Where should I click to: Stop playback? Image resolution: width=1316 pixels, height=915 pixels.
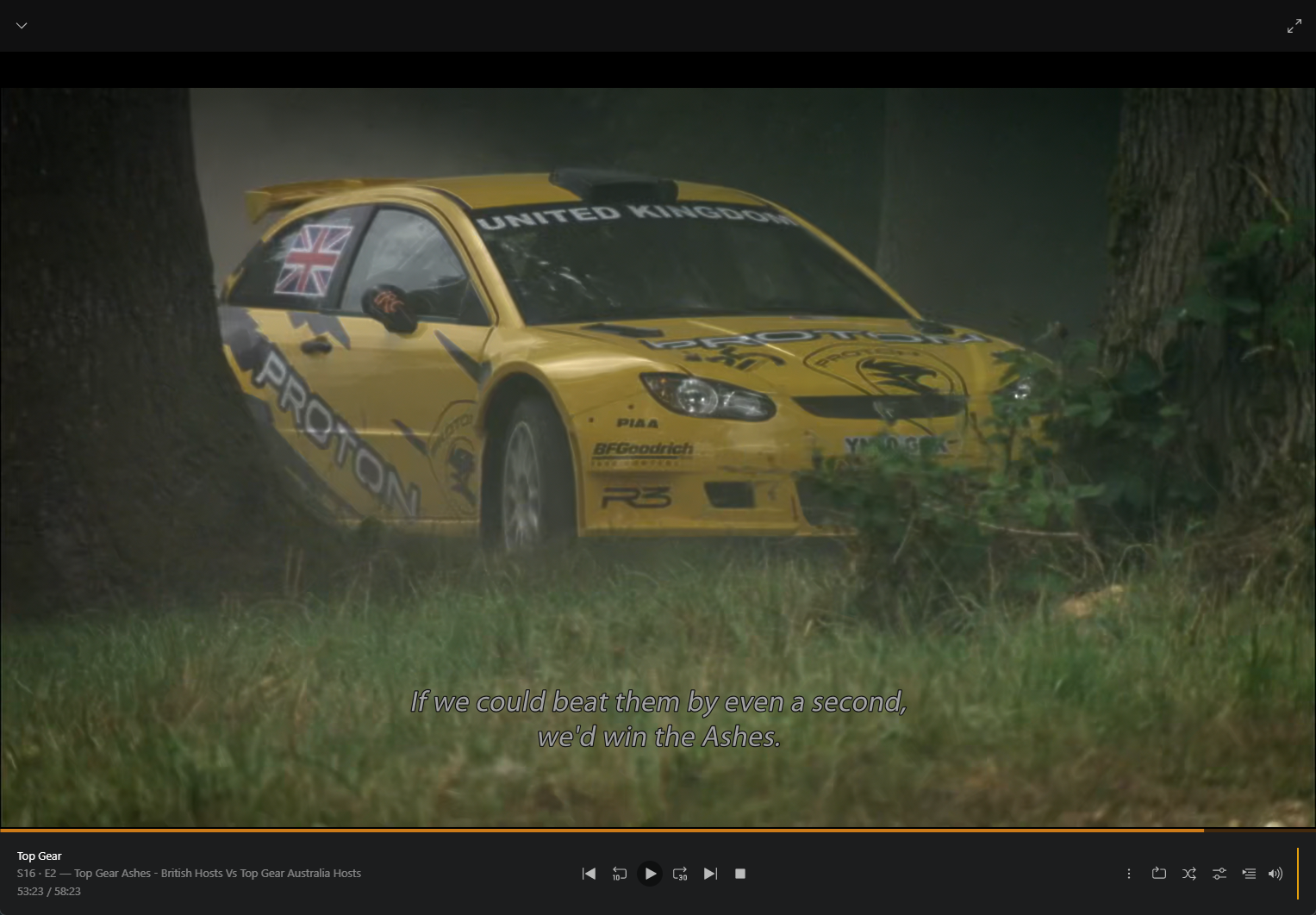(740, 874)
